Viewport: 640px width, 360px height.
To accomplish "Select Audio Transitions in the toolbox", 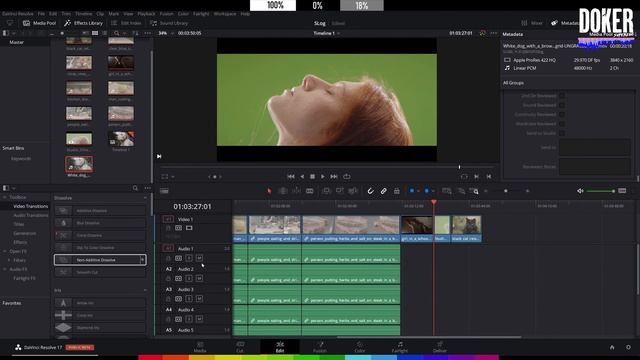I will [31, 215].
